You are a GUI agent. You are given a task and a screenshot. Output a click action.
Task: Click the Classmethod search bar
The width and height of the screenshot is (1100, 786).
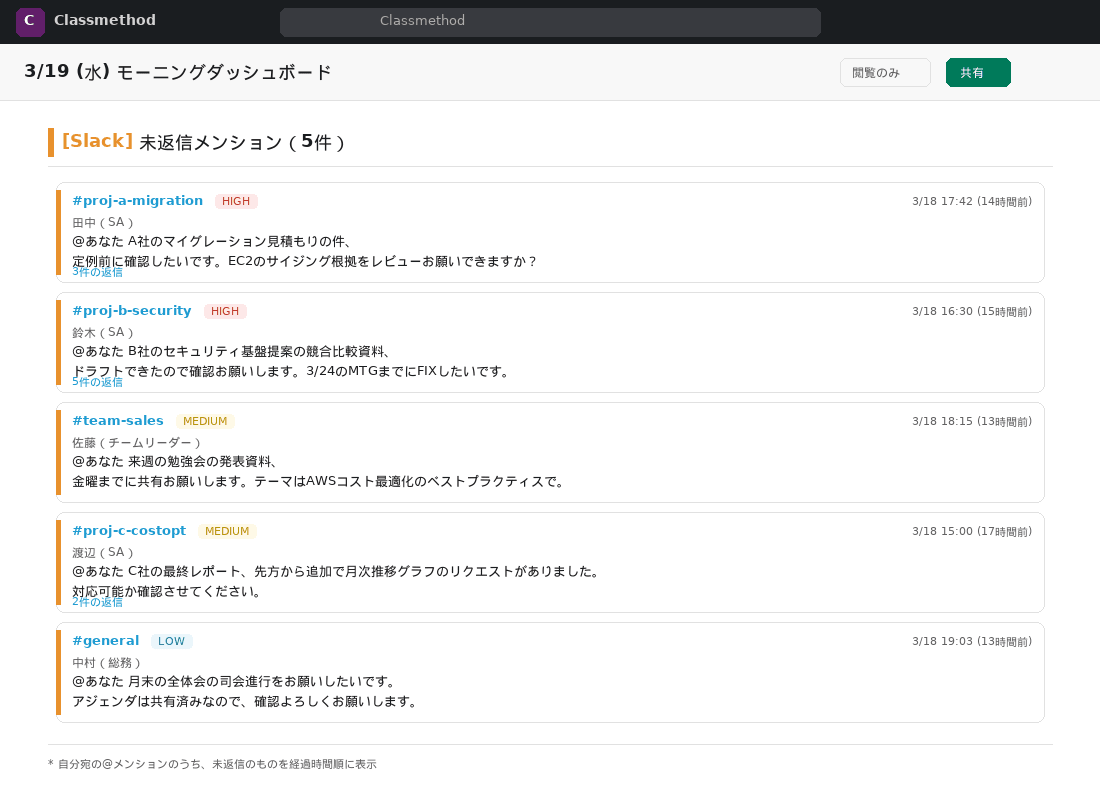pyautogui.click(x=550, y=22)
